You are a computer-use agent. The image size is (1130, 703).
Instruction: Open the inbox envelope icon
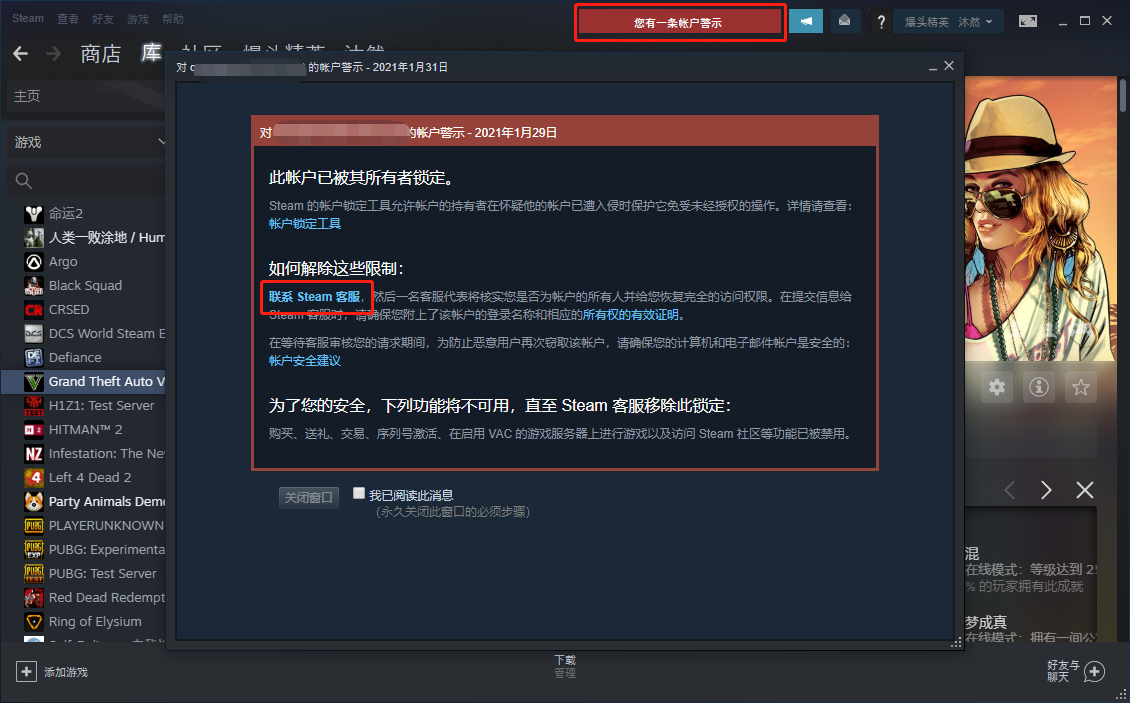point(845,21)
